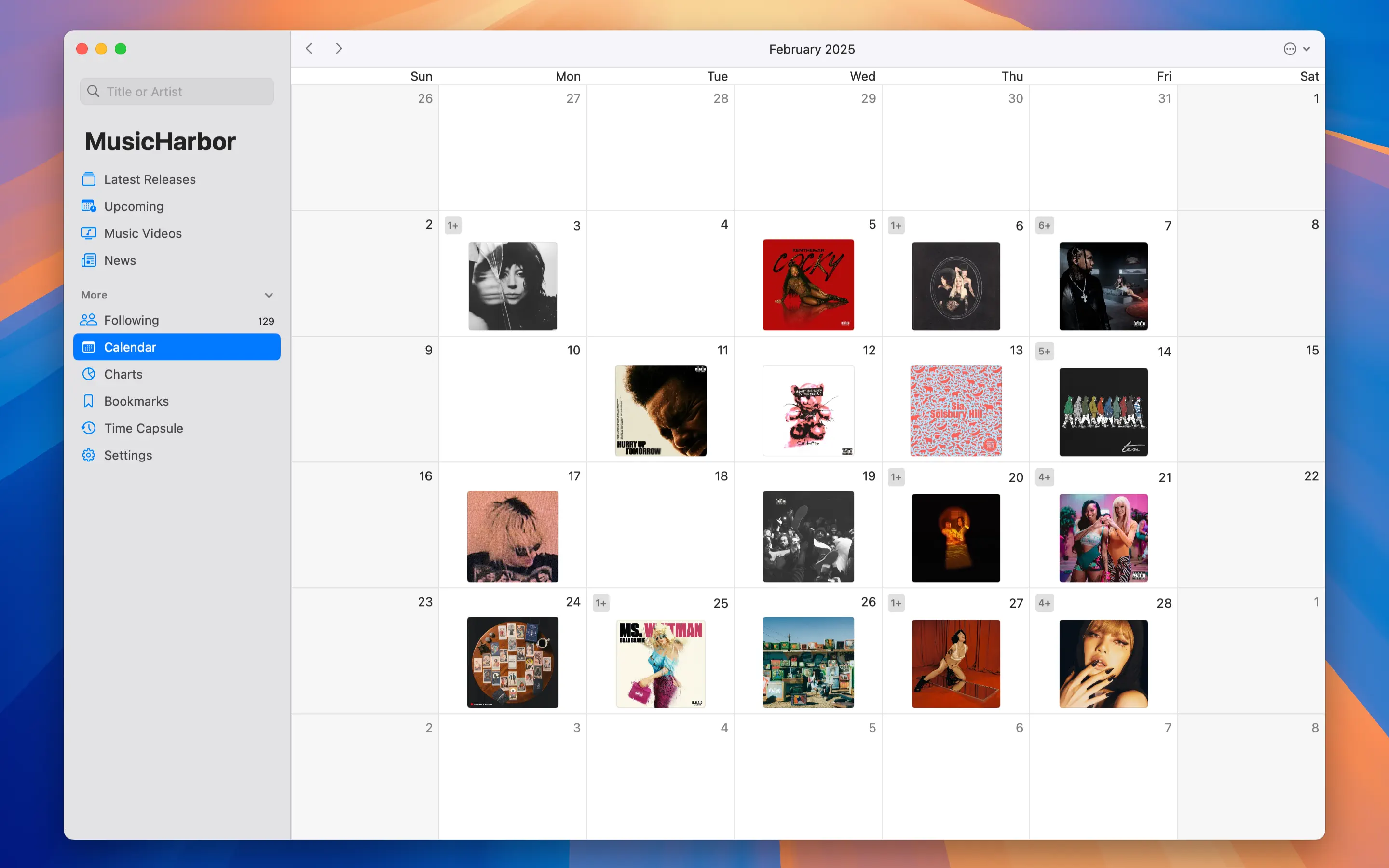The image size is (1389, 868).
Task: Click the Title or Artist search field
Action: (177, 92)
